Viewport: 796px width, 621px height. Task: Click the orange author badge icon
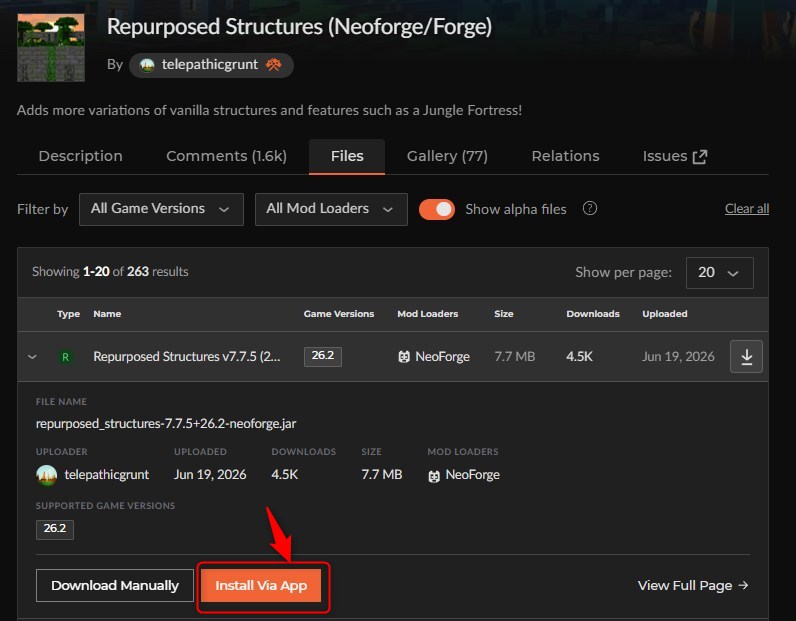pos(274,64)
